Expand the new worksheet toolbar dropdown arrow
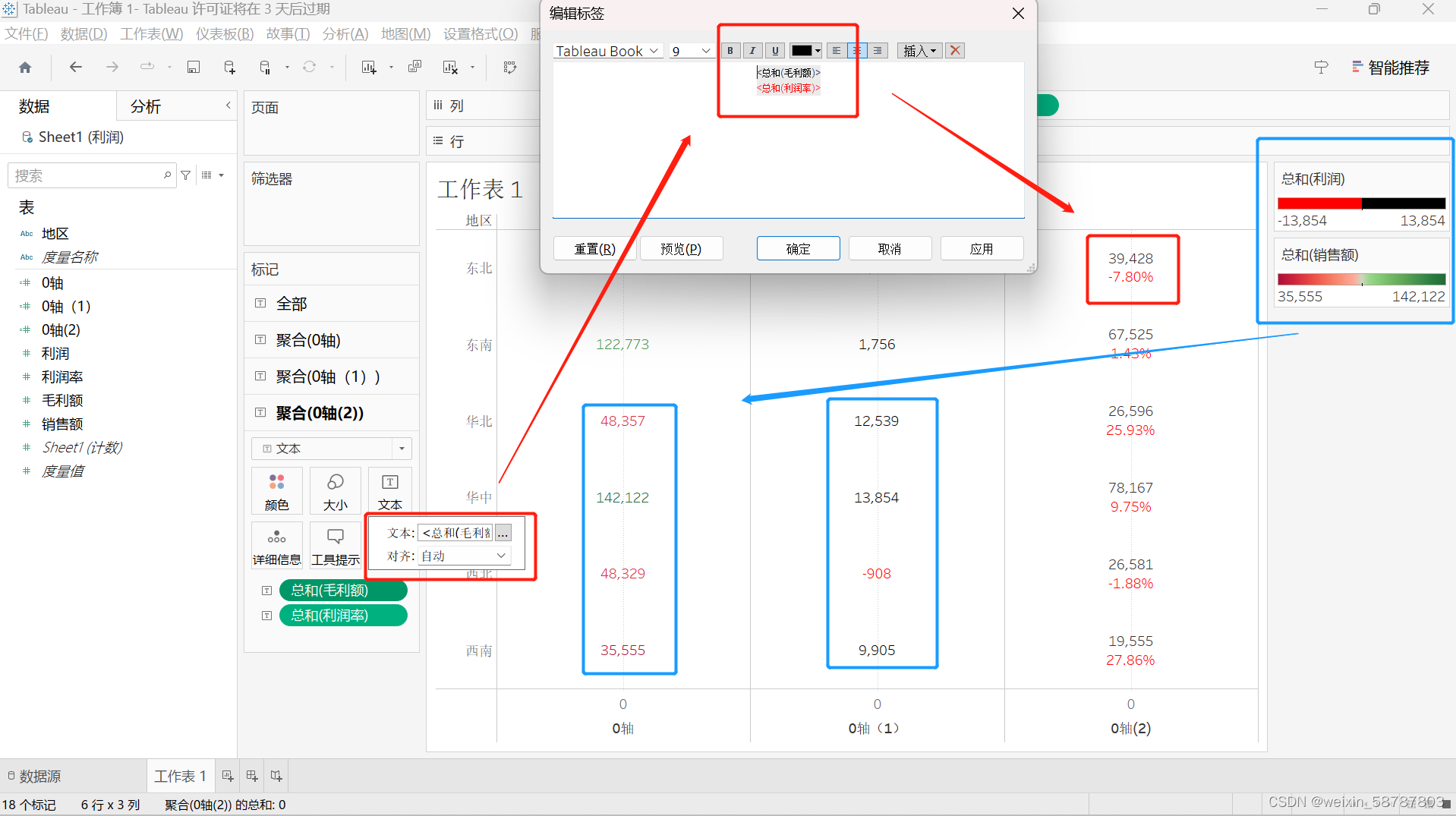This screenshot has height=816, width=1456. click(x=391, y=68)
